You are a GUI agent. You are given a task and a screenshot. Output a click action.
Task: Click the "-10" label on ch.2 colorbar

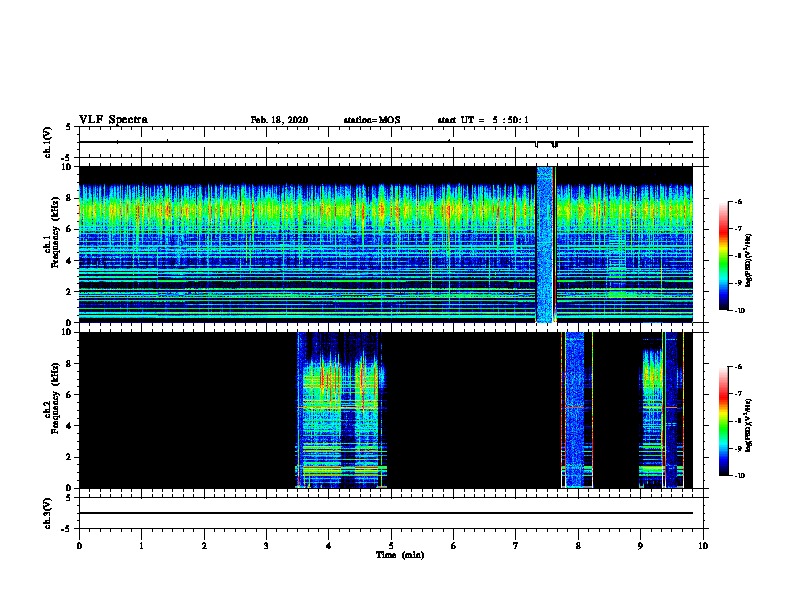tap(739, 476)
